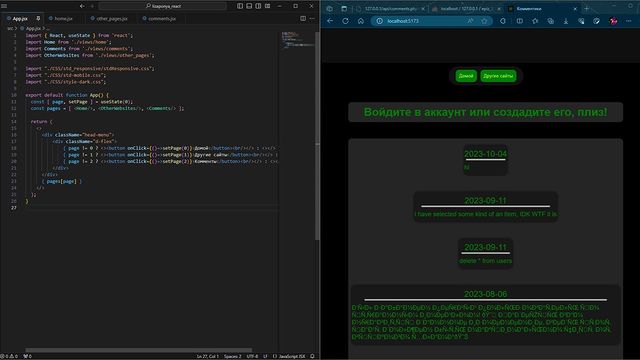Open the errors and warnings status item

[x=10, y=356]
